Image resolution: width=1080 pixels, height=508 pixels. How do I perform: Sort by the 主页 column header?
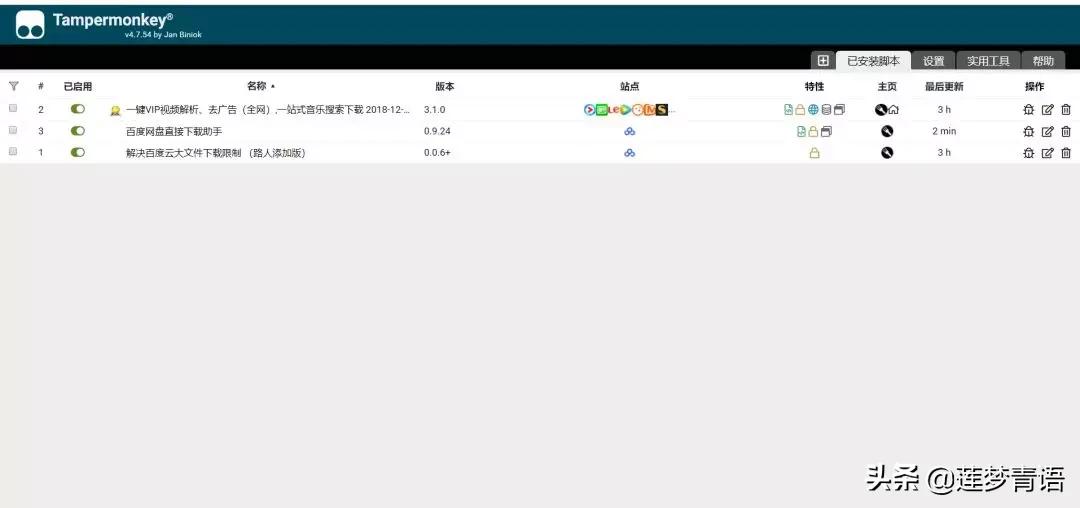click(887, 87)
